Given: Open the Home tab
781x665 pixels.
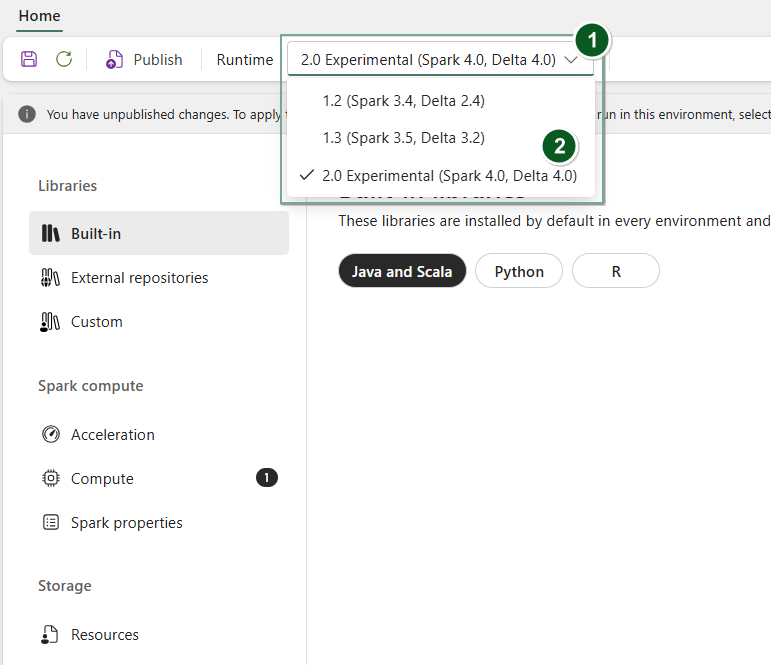Looking at the screenshot, I should pos(39,16).
